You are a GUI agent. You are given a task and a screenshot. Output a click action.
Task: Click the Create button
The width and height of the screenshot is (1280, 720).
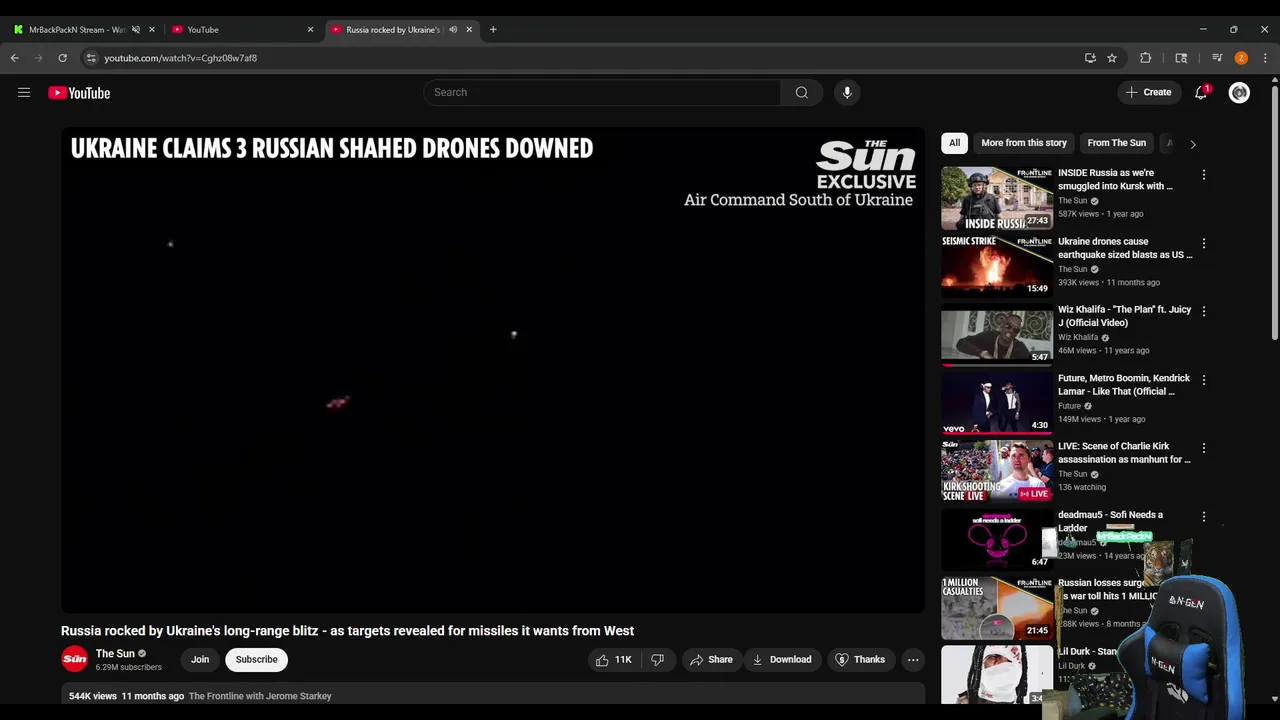[1148, 93]
